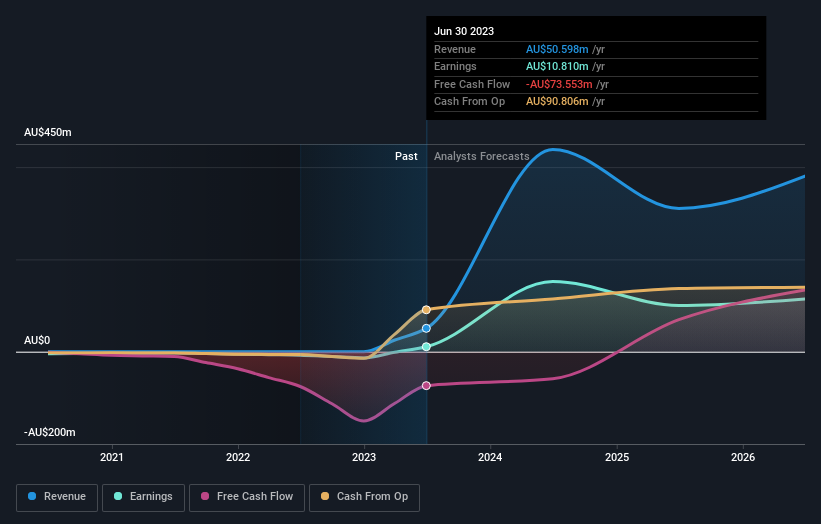Click the AU$90.806m cash from op value

coord(557,102)
